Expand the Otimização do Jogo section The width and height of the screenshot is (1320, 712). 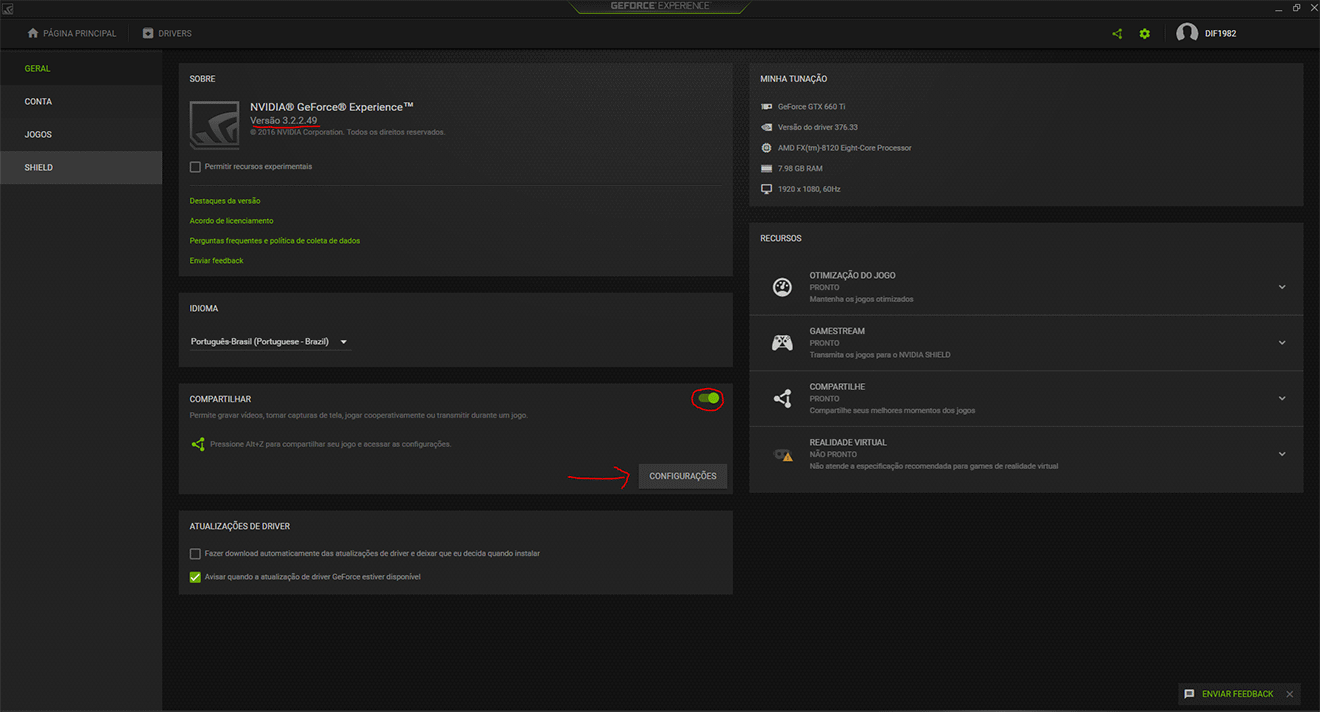click(x=1282, y=287)
